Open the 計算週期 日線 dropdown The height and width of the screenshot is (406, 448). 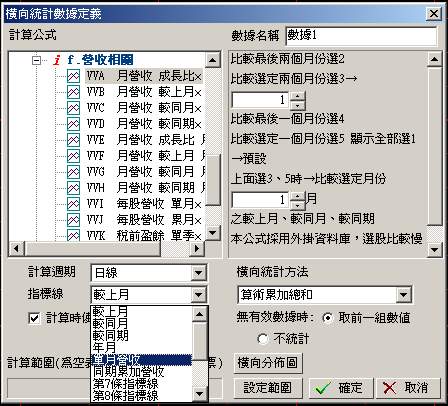[198, 273]
